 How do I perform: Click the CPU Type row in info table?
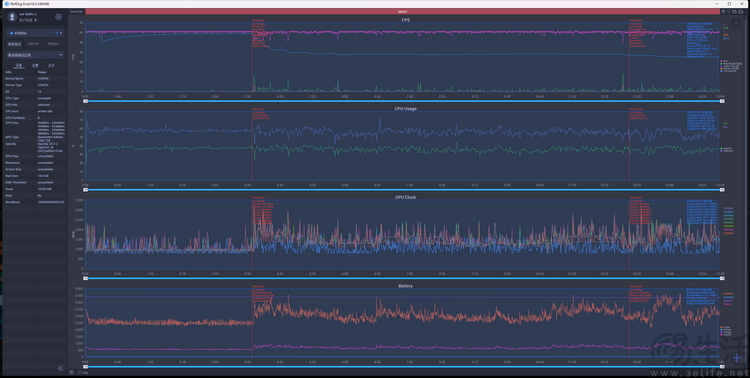(x=35, y=98)
